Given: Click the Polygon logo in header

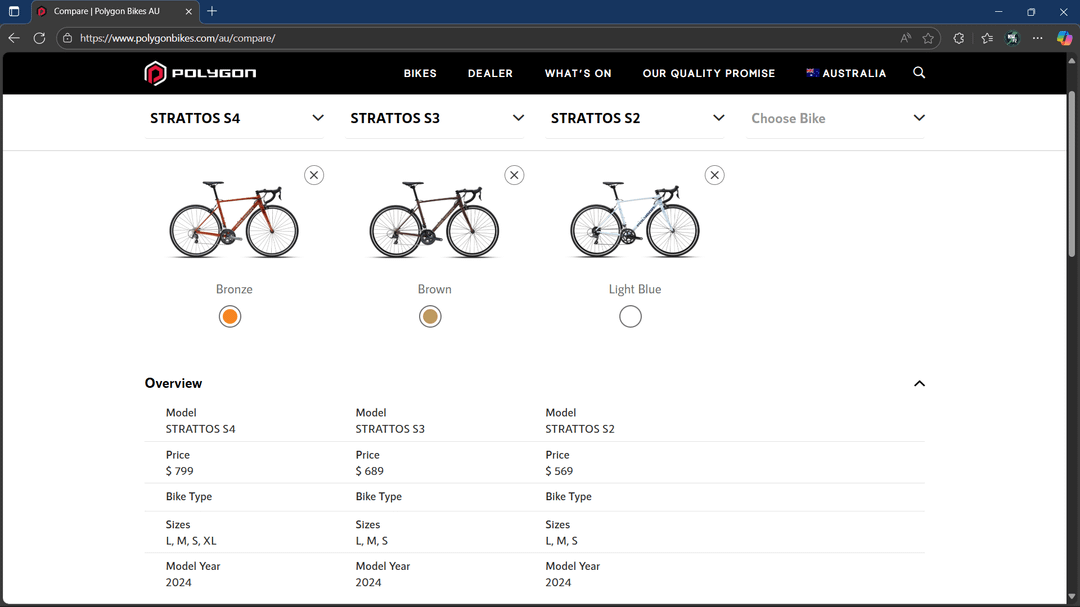Looking at the screenshot, I should point(200,73).
